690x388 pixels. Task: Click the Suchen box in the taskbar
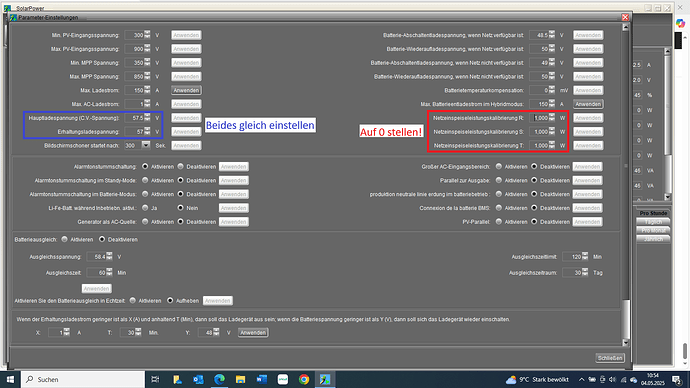pos(83,379)
